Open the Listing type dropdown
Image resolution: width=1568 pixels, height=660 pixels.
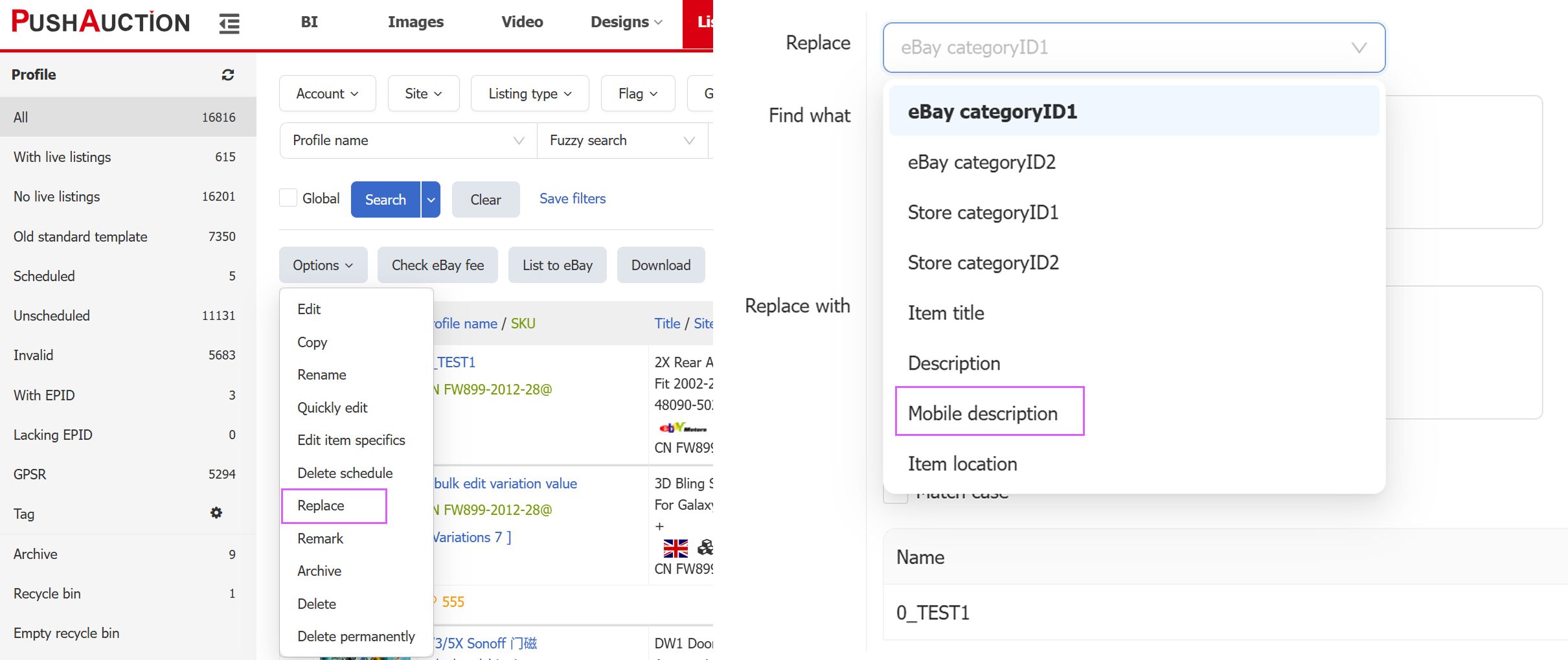(x=529, y=94)
